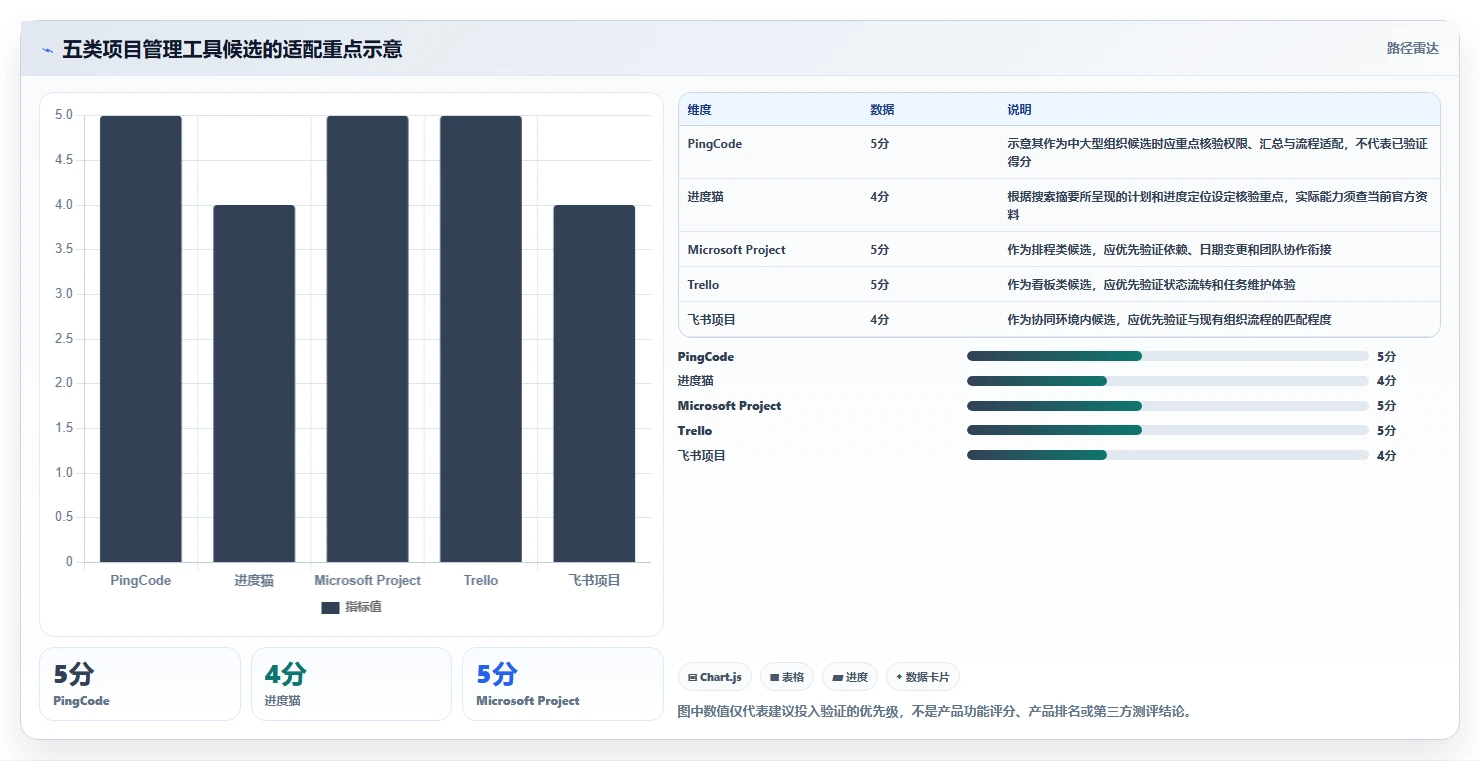The width and height of the screenshot is (1480, 761).
Task: Click the 飞书项目 progress bar
Action: coord(1168,455)
